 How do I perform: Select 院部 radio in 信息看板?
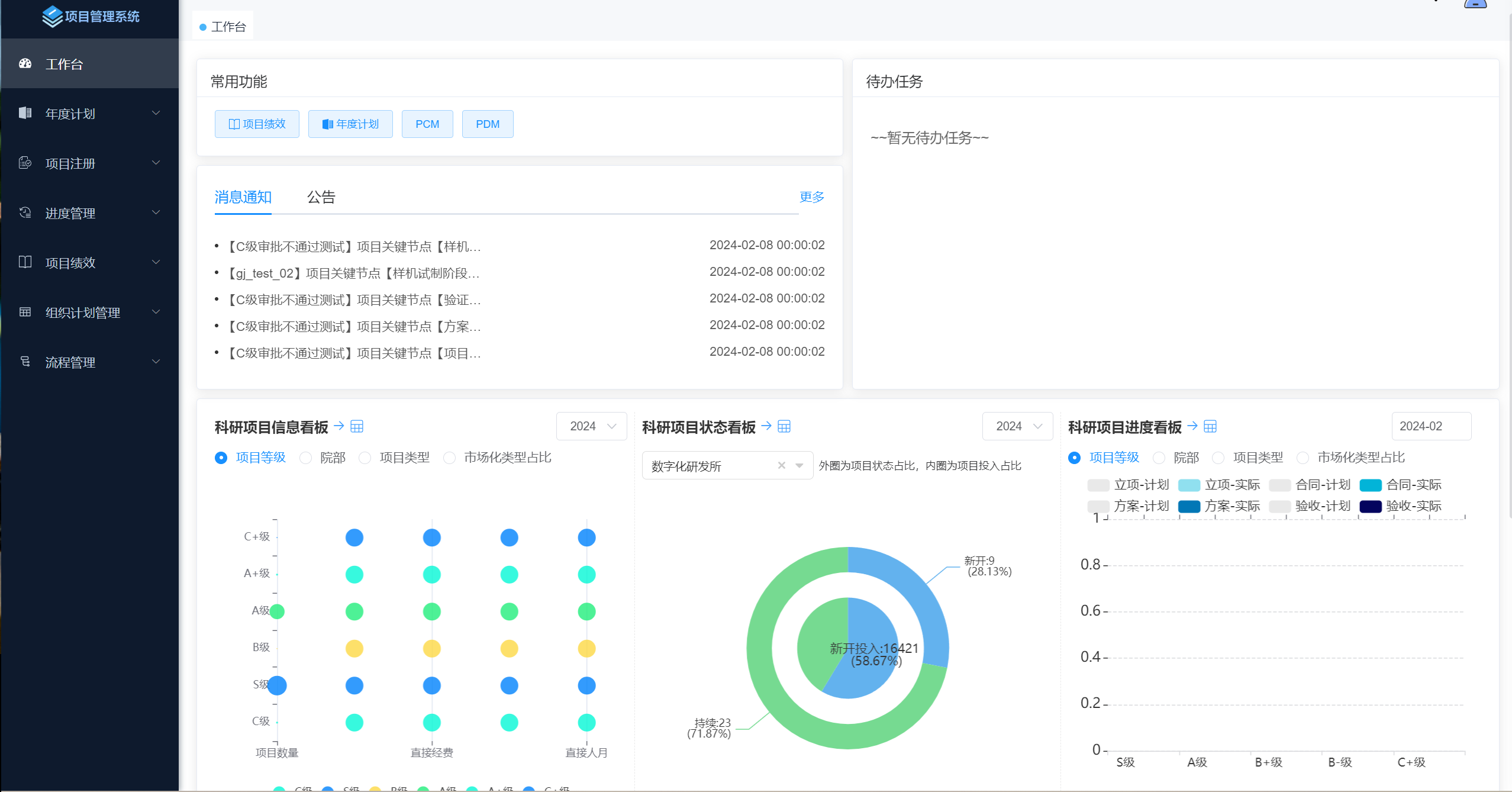click(305, 458)
